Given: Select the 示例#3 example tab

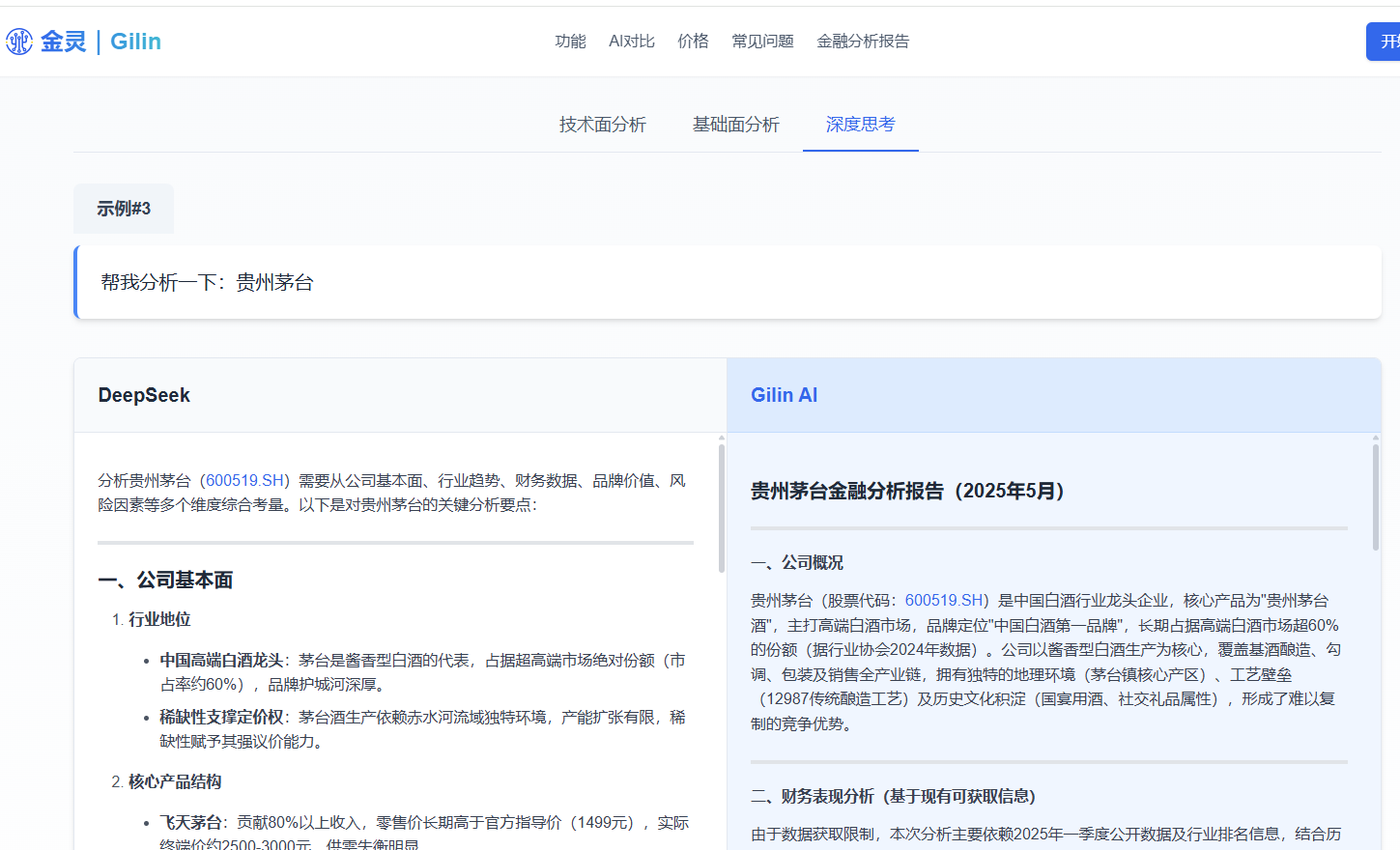Looking at the screenshot, I should pos(124,209).
